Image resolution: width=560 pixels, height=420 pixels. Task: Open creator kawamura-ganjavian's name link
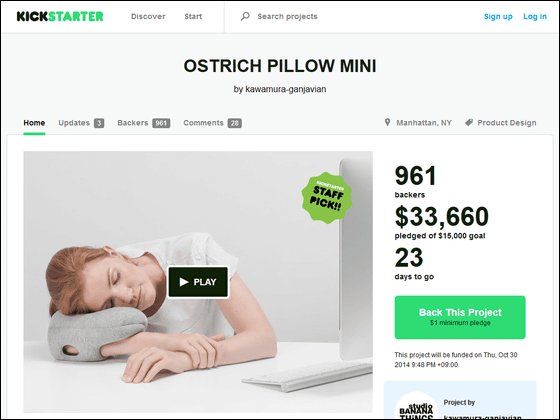tap(286, 89)
